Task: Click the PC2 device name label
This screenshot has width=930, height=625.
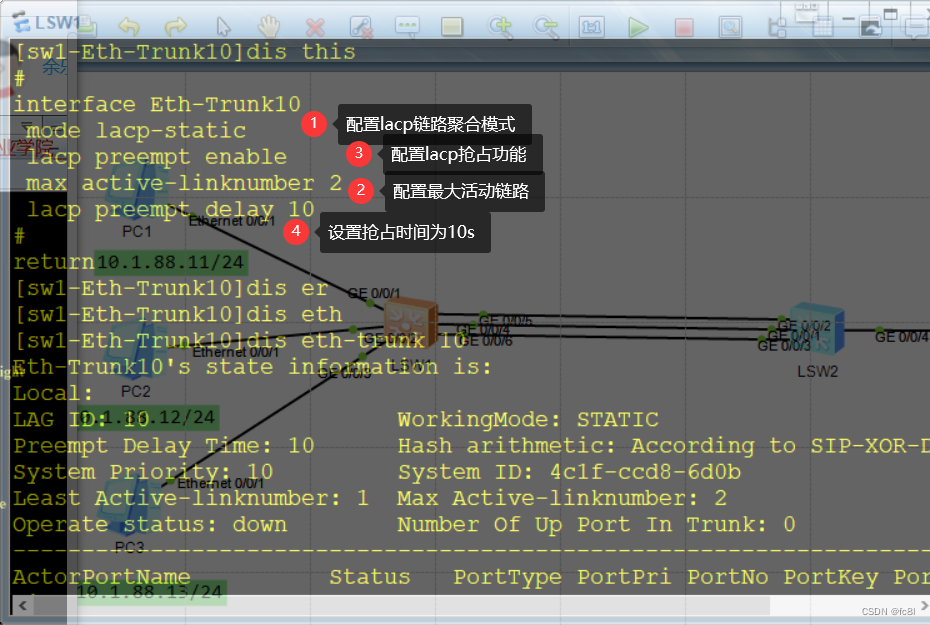Action: click(x=136, y=391)
